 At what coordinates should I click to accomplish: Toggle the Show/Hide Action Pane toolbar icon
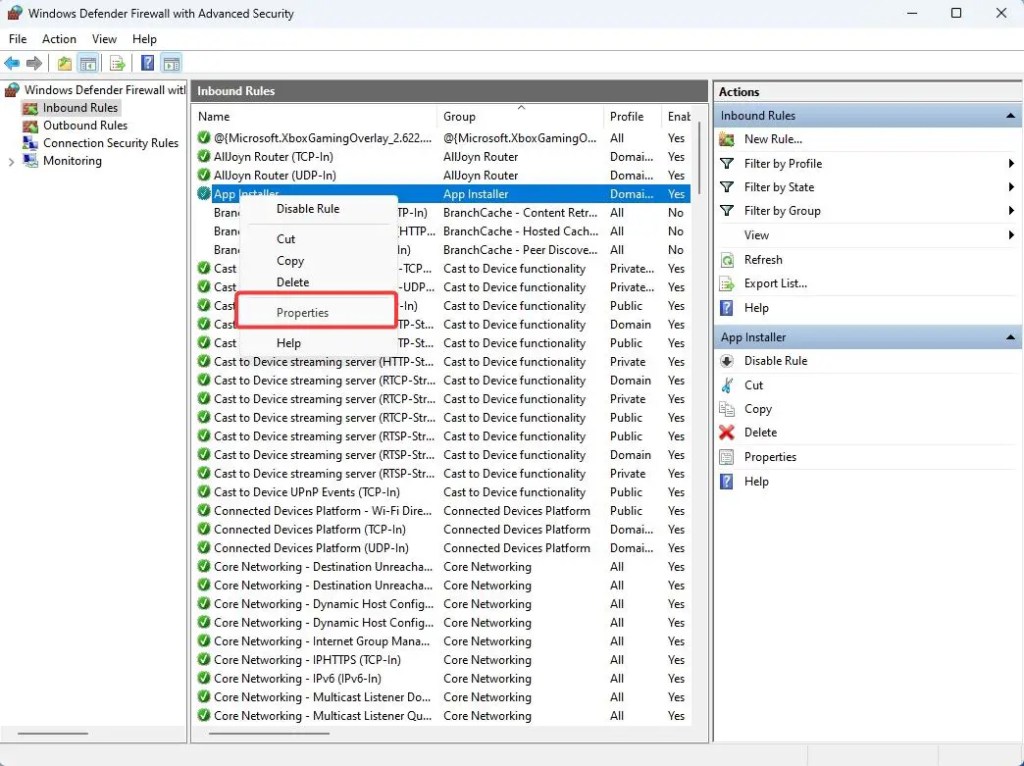pyautogui.click(x=171, y=63)
